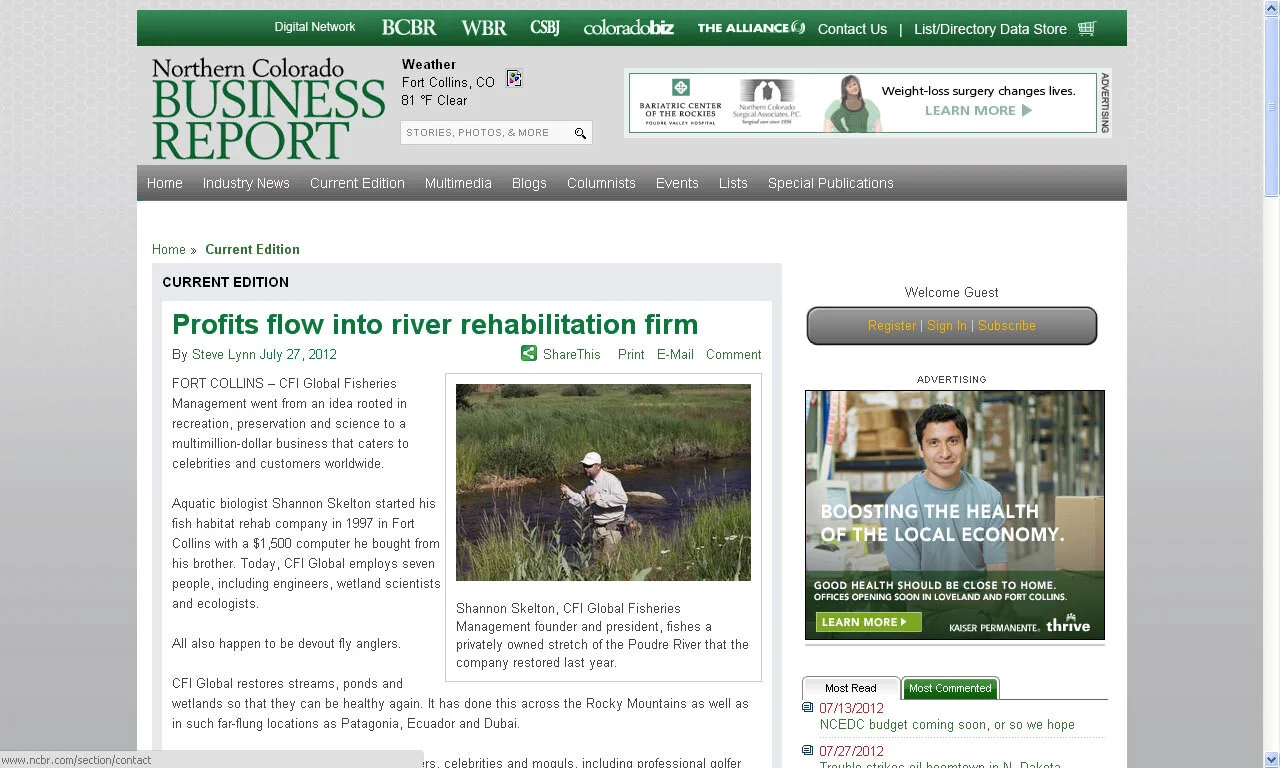Screen dimensions: 1280x768
Task: Open the Columnists menu
Action: coord(601,183)
